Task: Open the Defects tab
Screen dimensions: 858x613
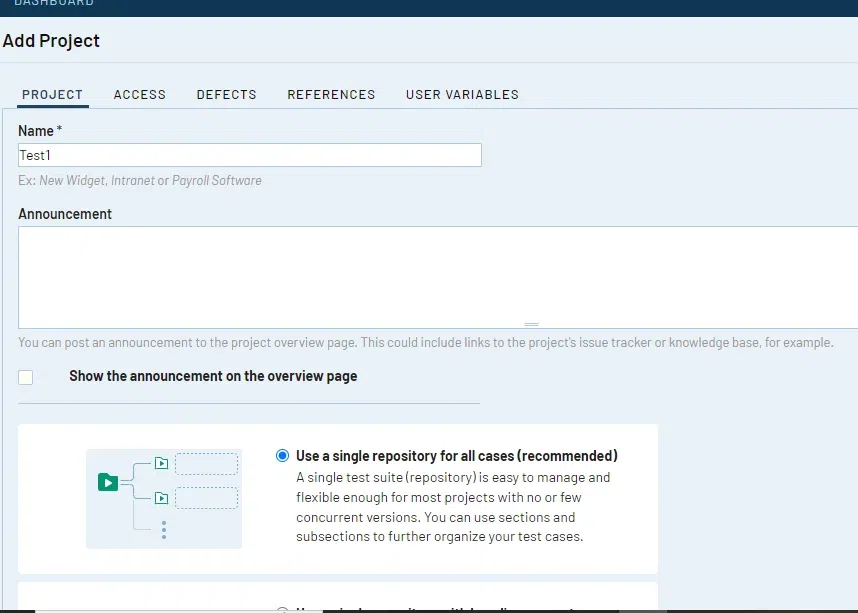Action: point(227,95)
